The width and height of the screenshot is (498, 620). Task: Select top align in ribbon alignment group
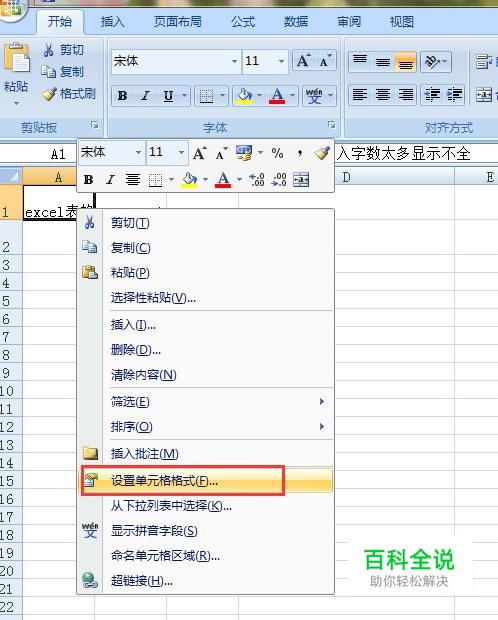point(360,62)
